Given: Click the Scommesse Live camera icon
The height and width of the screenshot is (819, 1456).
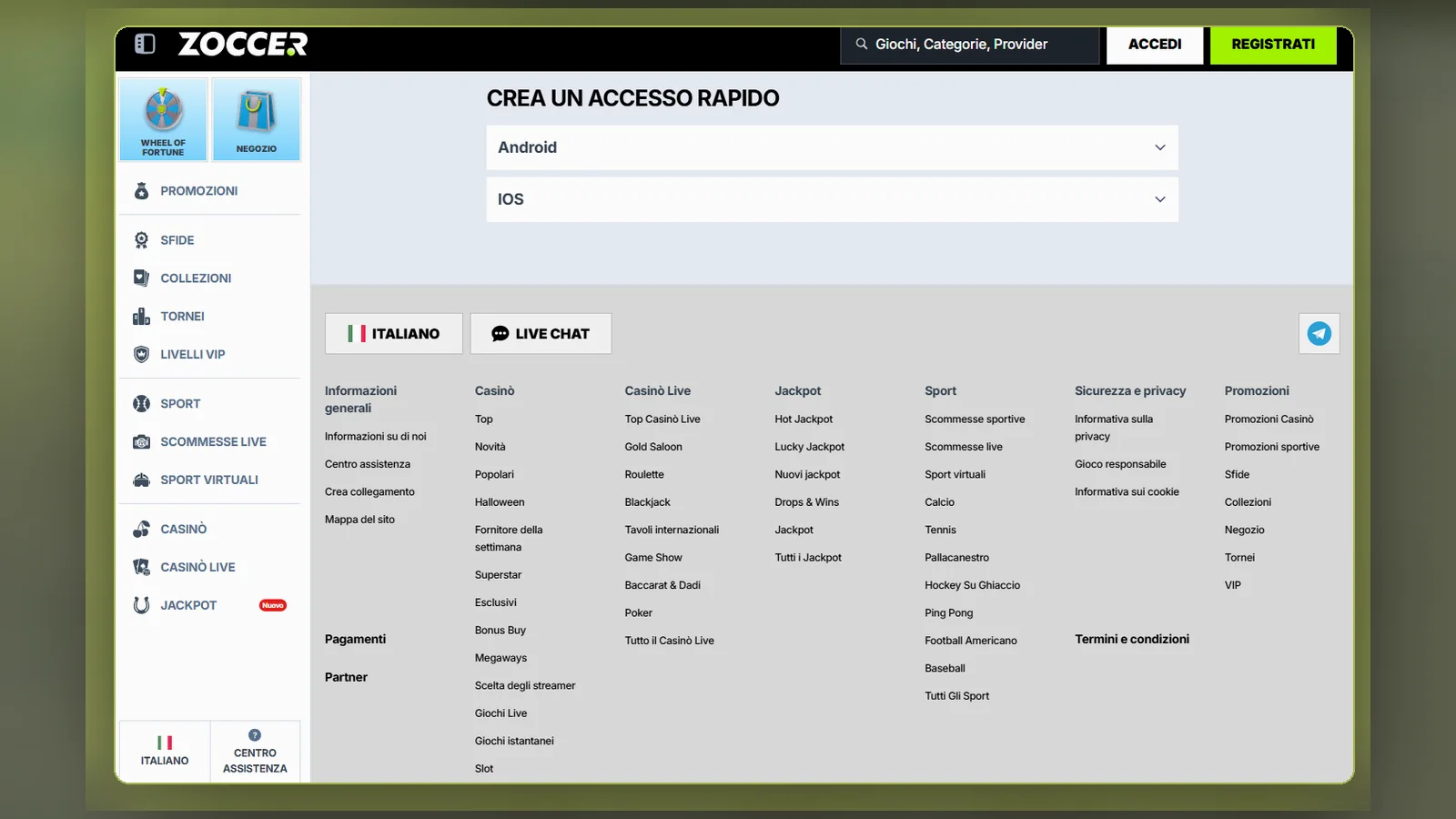Looking at the screenshot, I should pyautogui.click(x=141, y=442).
